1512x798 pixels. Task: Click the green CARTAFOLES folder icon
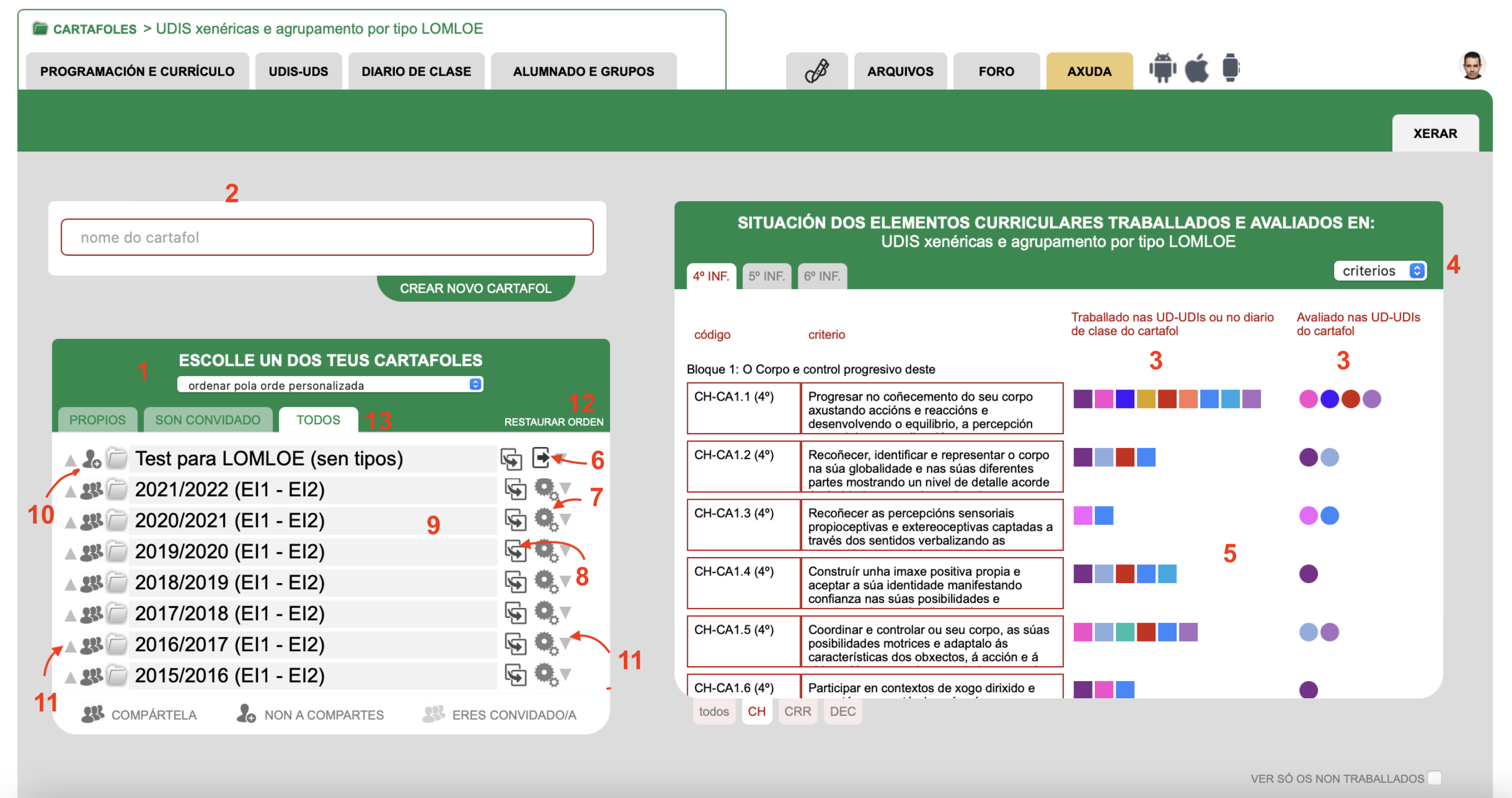pyautogui.click(x=40, y=28)
